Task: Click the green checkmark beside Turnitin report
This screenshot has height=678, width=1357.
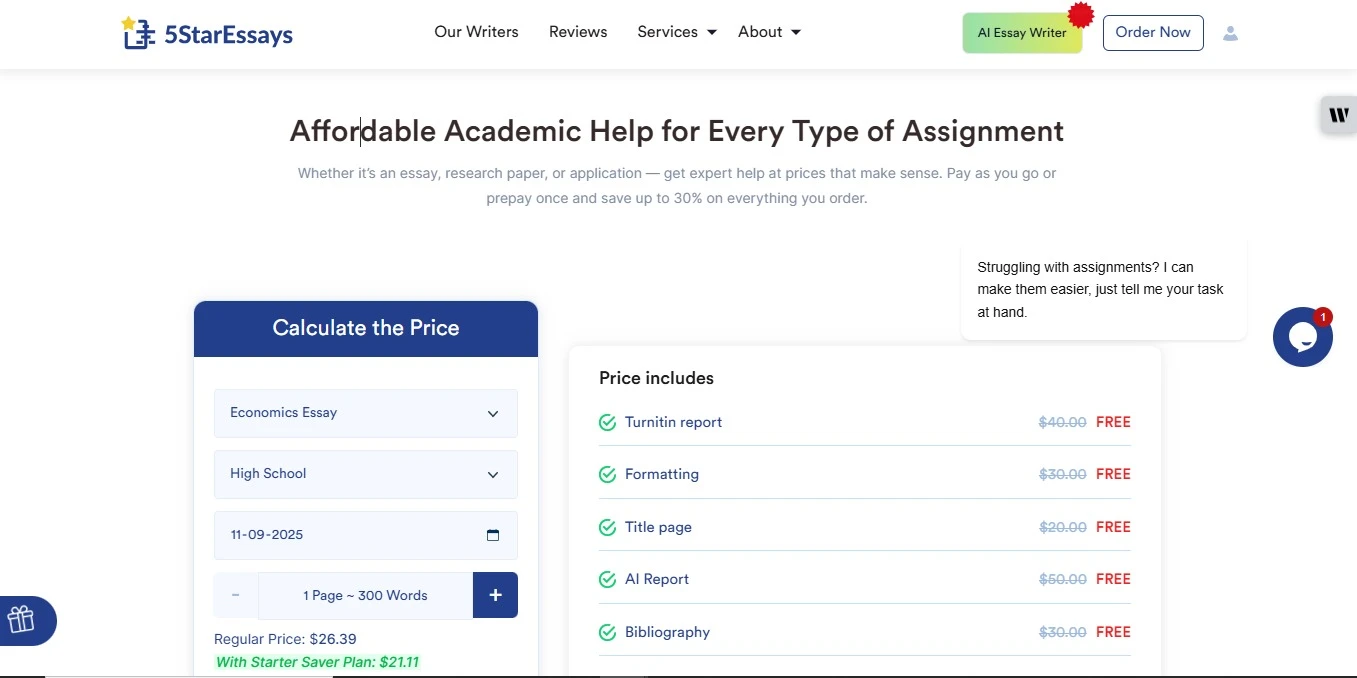Action: [x=607, y=423]
